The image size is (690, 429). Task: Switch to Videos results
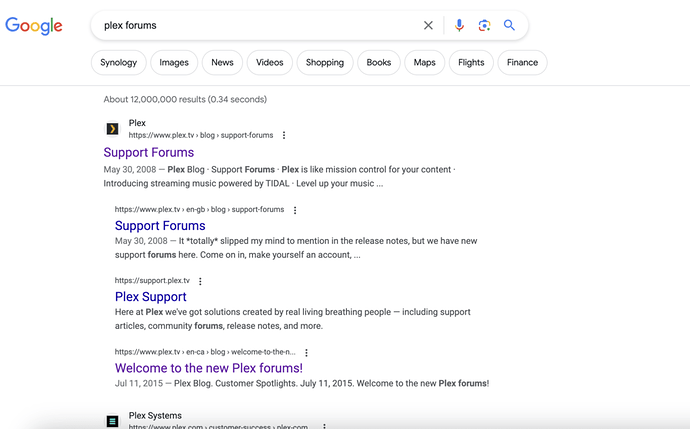coord(269,62)
